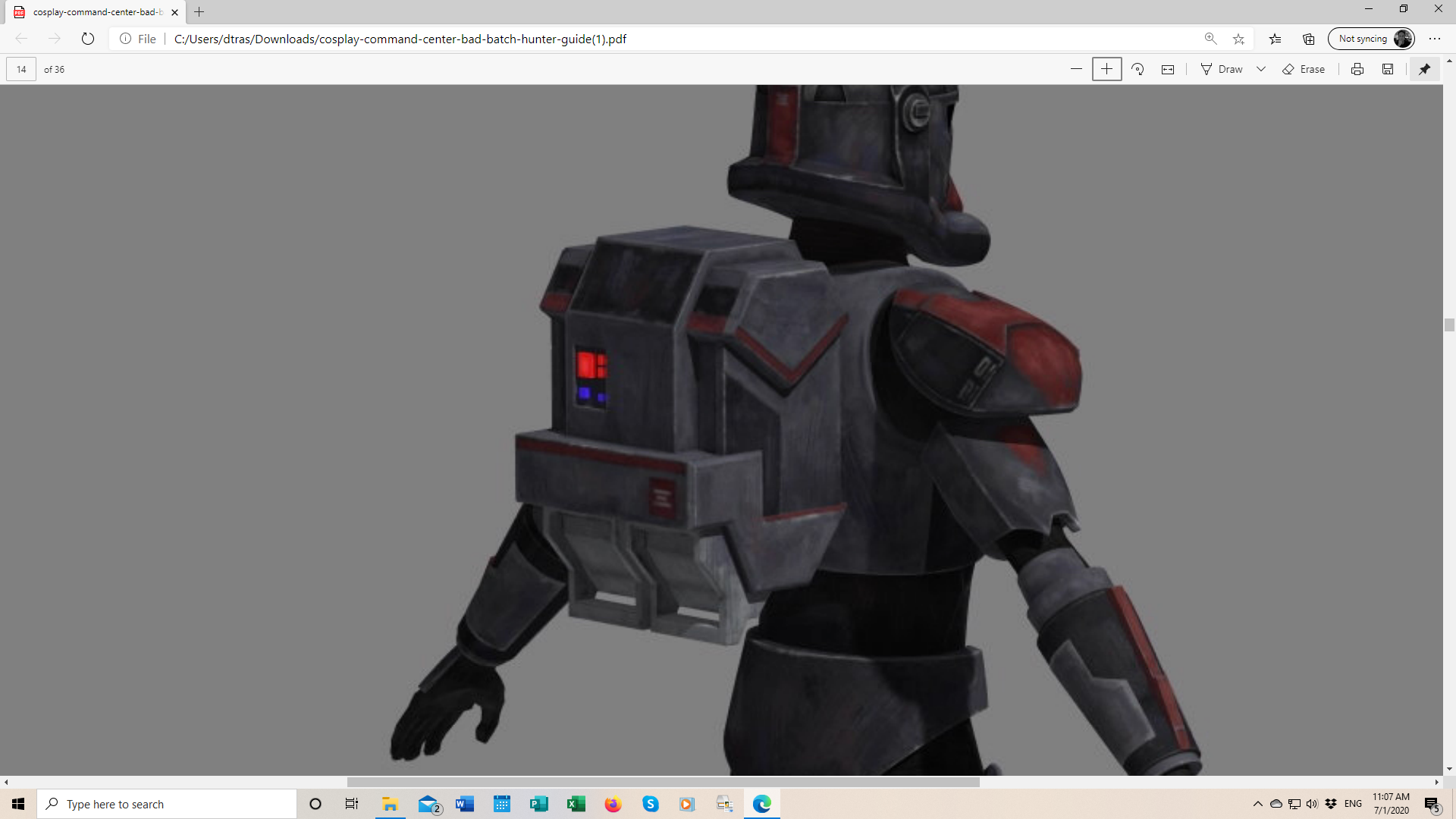The image size is (1456, 819).
Task: Open a new browser tab
Action: (x=199, y=12)
